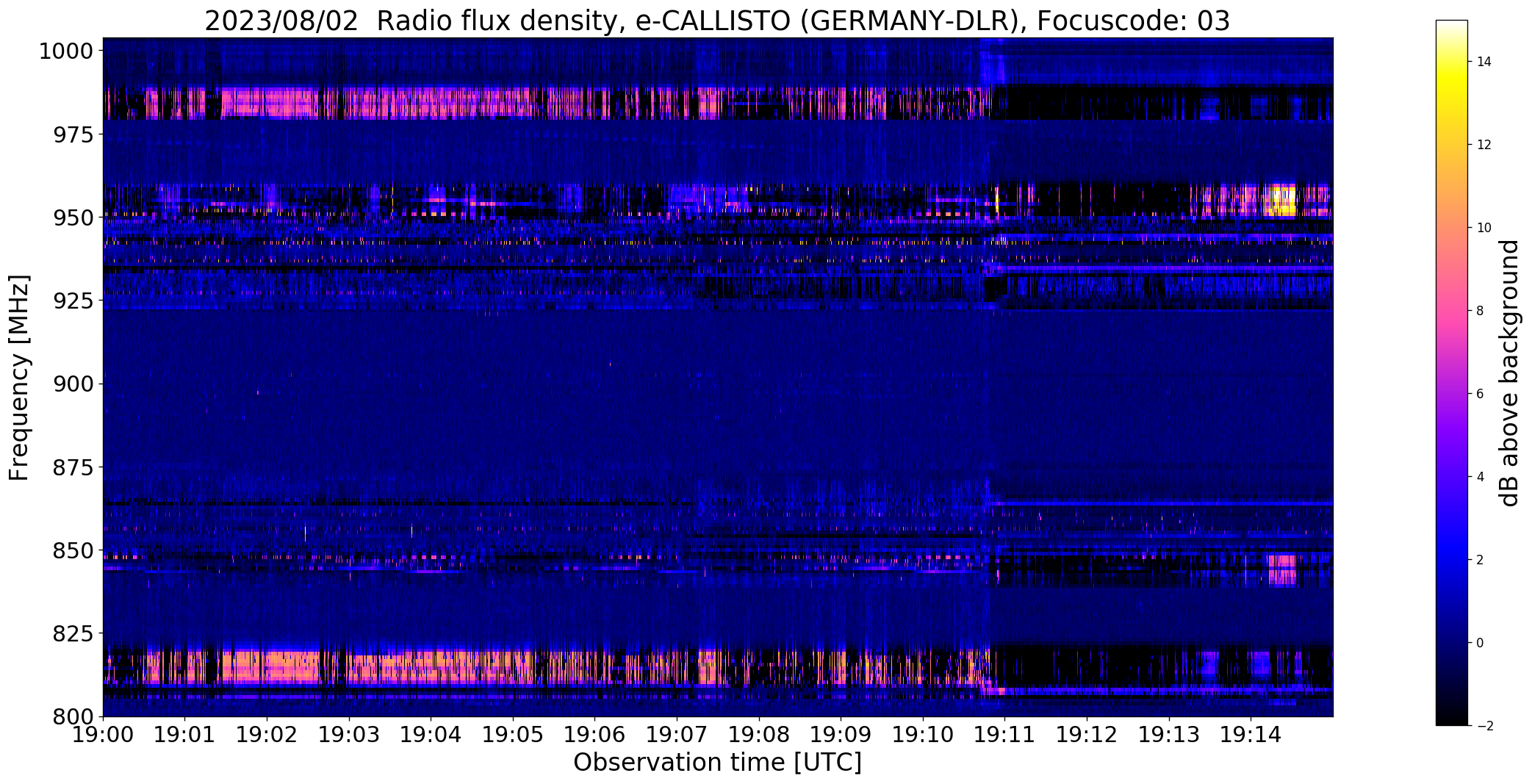Click the 19:09 time tick label

841,734
